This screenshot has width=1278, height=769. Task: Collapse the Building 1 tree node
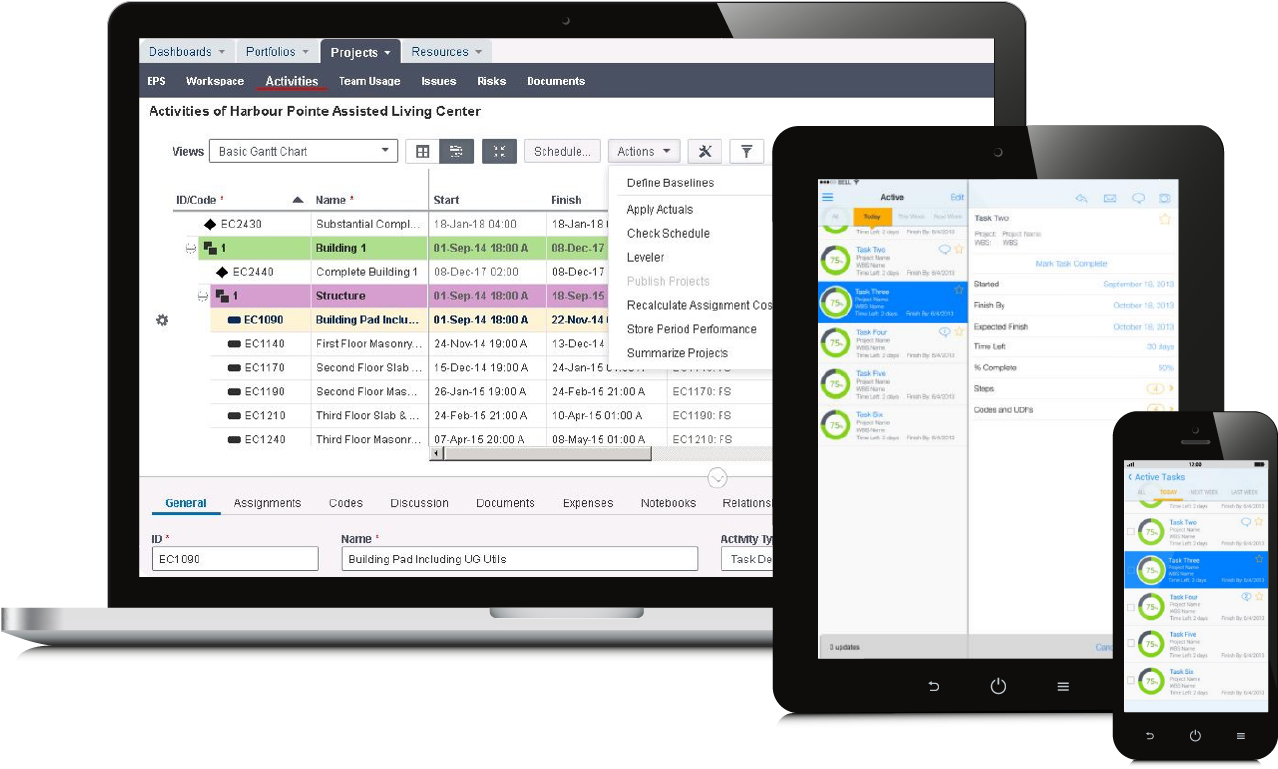click(x=190, y=248)
